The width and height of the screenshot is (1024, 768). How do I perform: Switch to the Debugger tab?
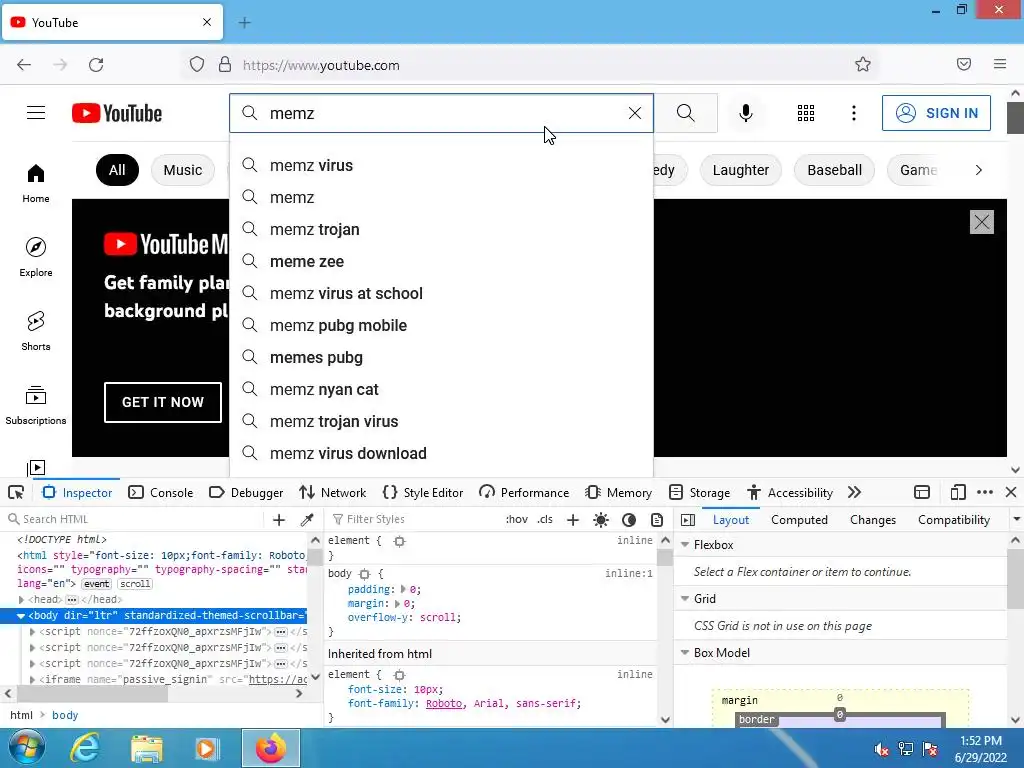pos(246,492)
